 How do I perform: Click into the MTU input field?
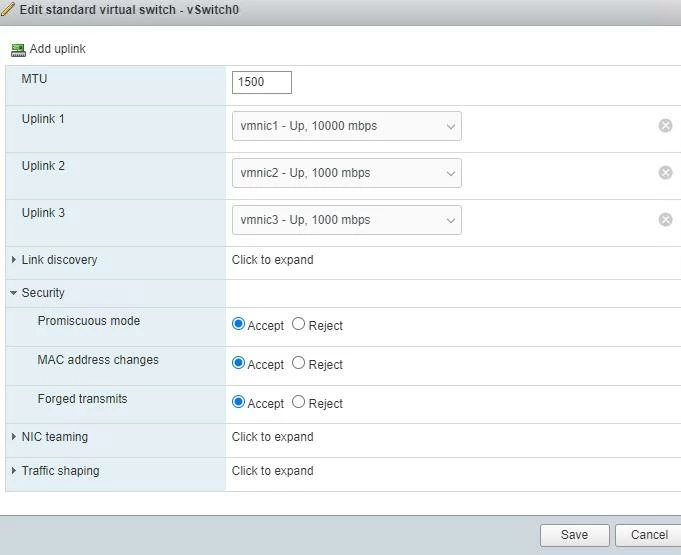pyautogui.click(x=262, y=82)
